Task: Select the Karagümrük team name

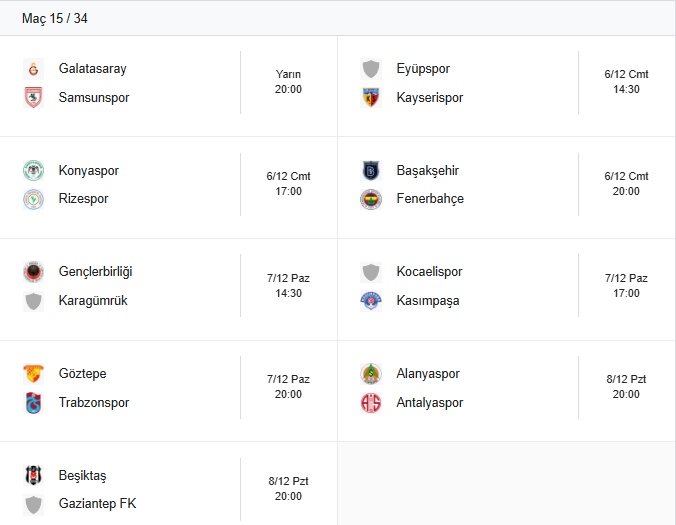Action: pyautogui.click(x=93, y=301)
